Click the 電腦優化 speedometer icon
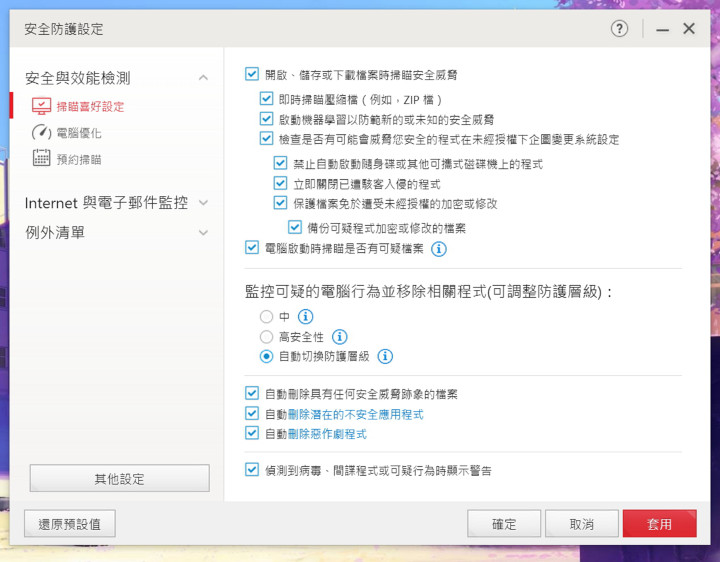Viewport: 720px width, 562px height. pyautogui.click(x=41, y=132)
